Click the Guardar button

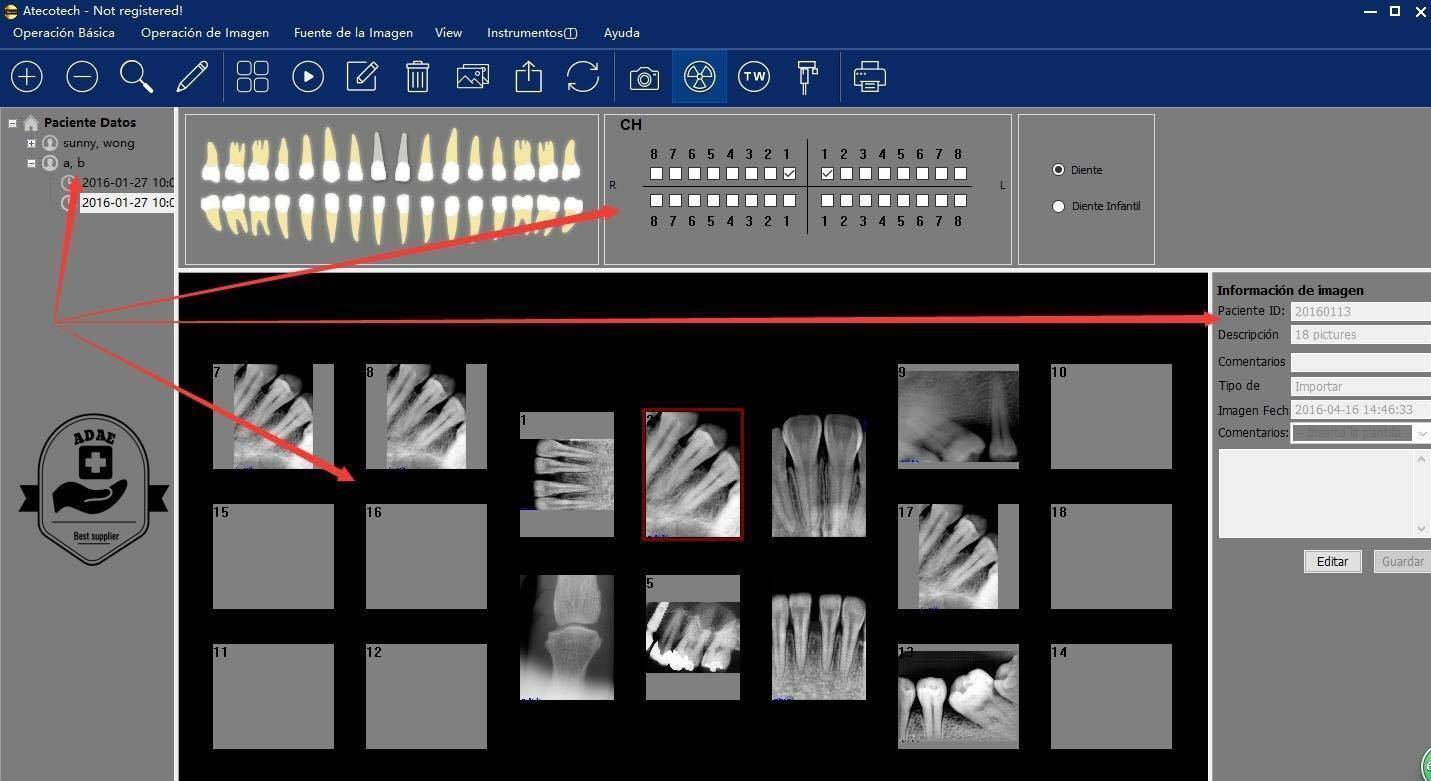pos(1402,562)
